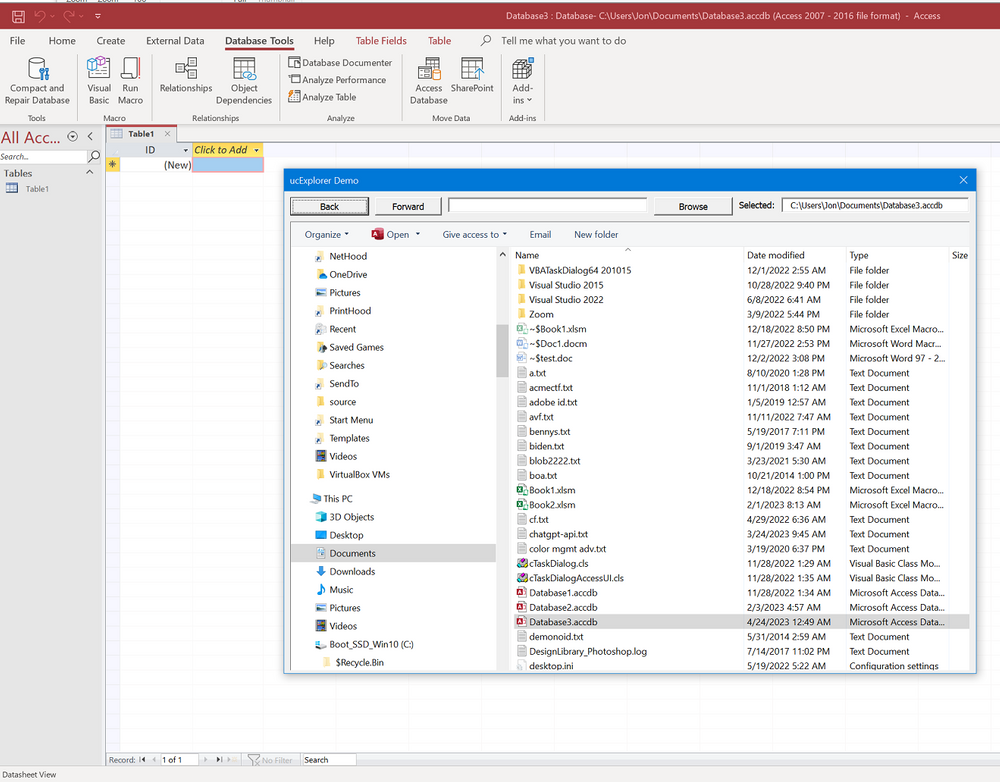
Task: Switch to the Create ribbon tab
Action: pyautogui.click(x=110, y=41)
